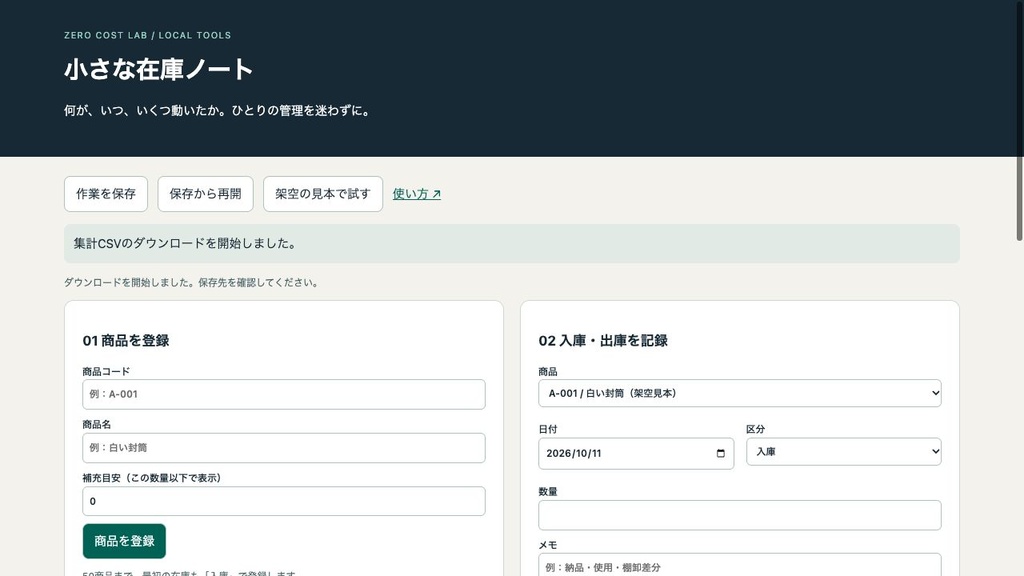Open the calendar picker icon in 日付
The height and width of the screenshot is (576, 1024).
[x=720, y=453]
